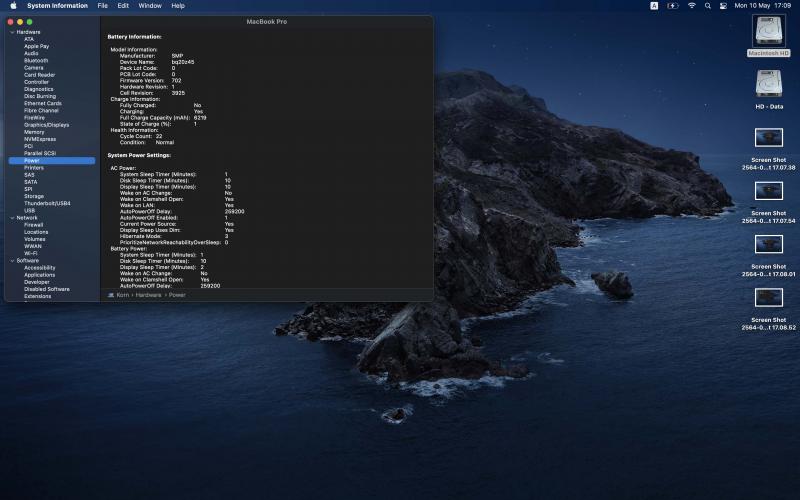Select Screen Shot 17.07.38 on desktop

pyautogui.click(x=768, y=149)
